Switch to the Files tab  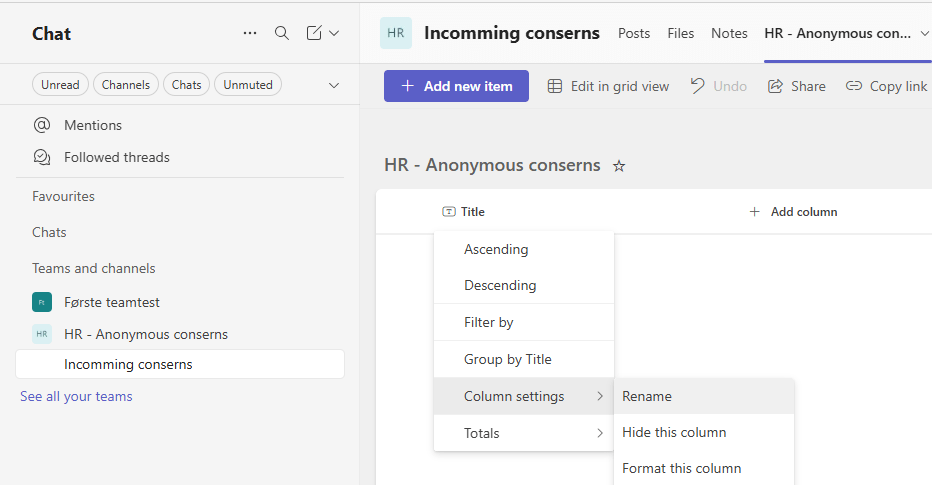680,33
